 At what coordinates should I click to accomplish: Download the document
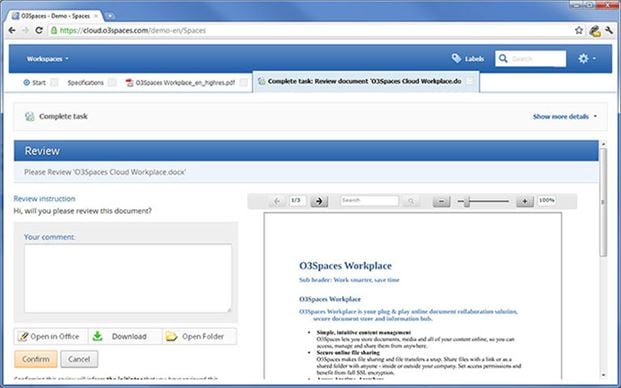(x=125, y=337)
